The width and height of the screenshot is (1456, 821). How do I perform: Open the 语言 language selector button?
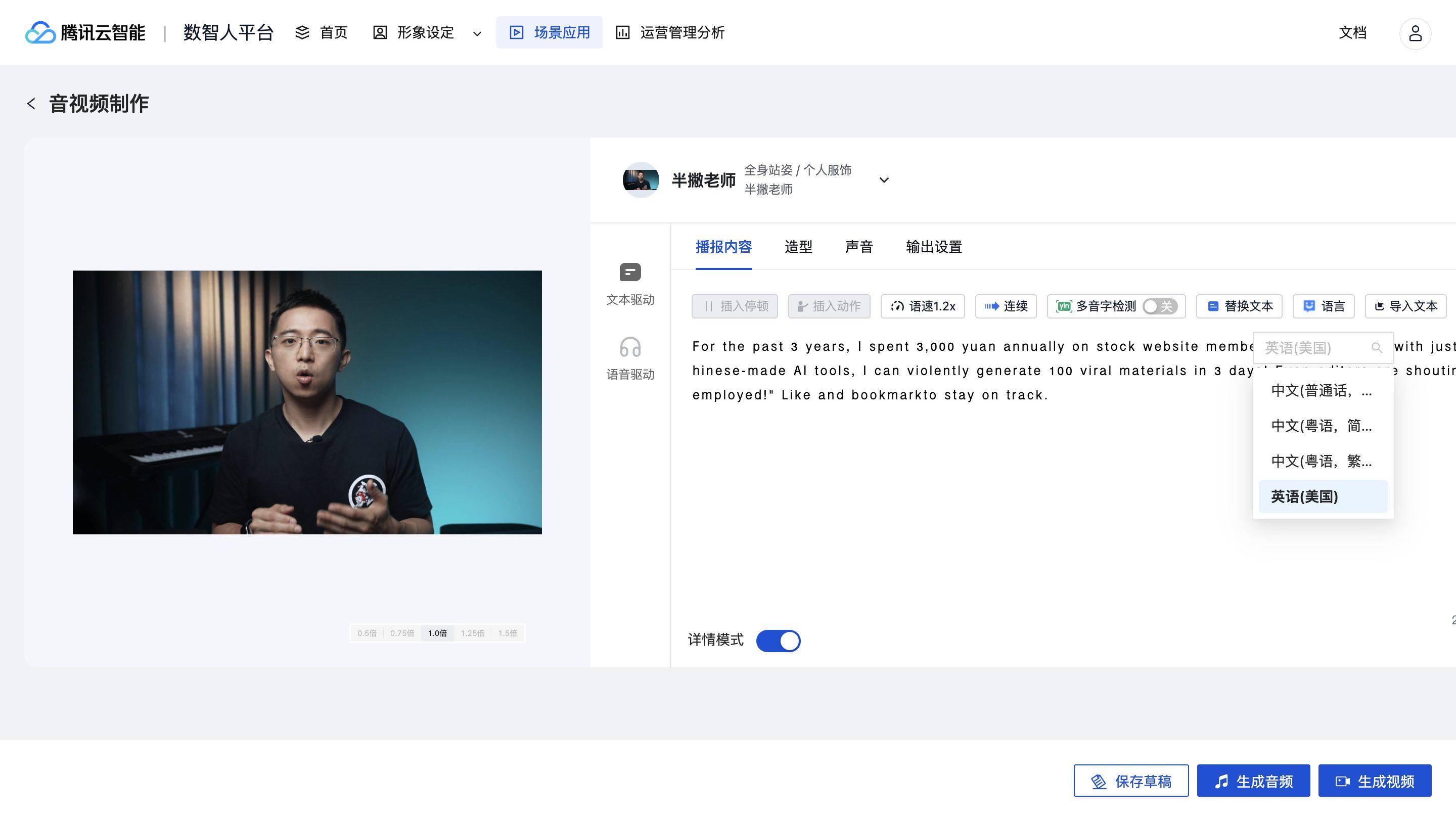[1323, 306]
